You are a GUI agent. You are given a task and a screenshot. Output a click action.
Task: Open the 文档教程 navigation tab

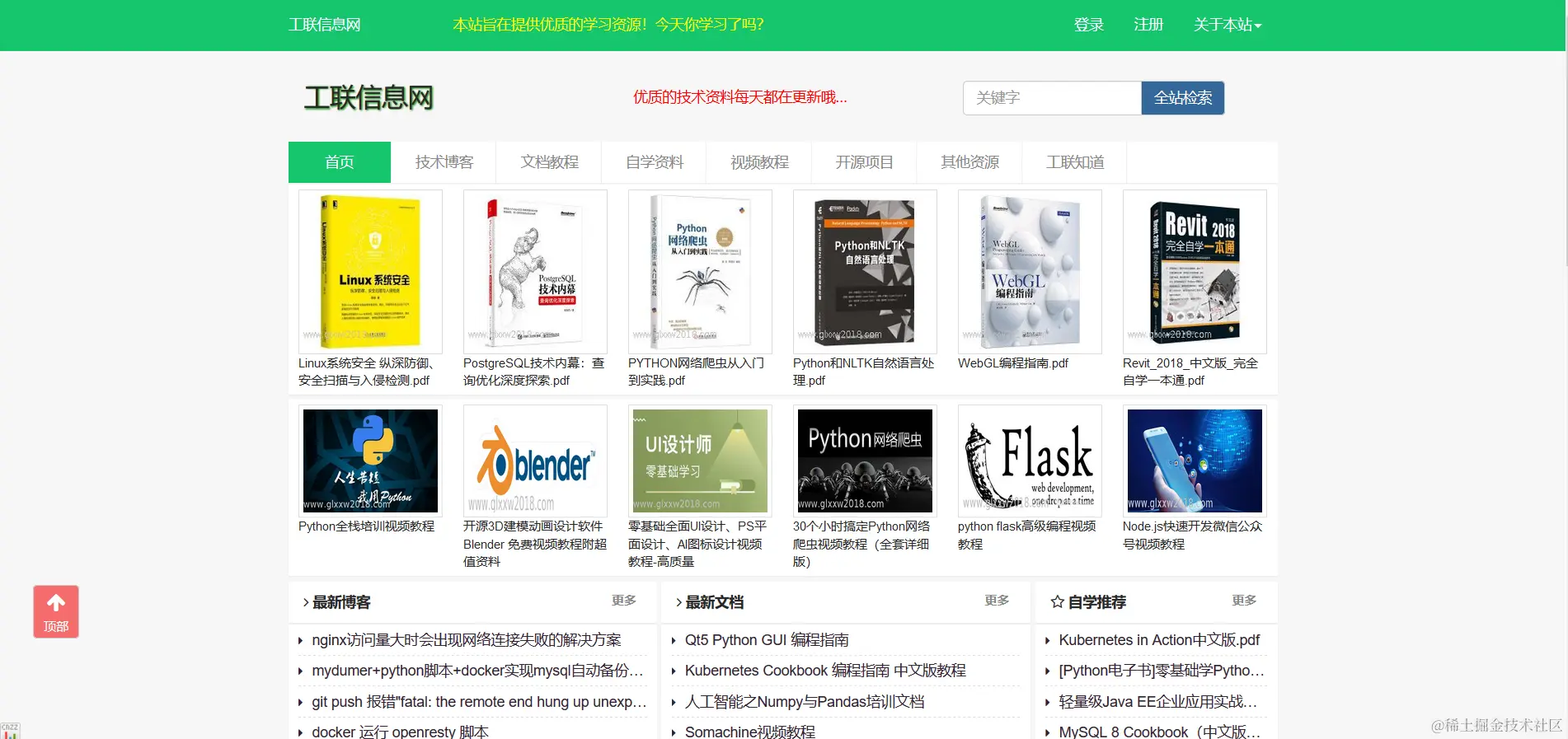(x=550, y=162)
